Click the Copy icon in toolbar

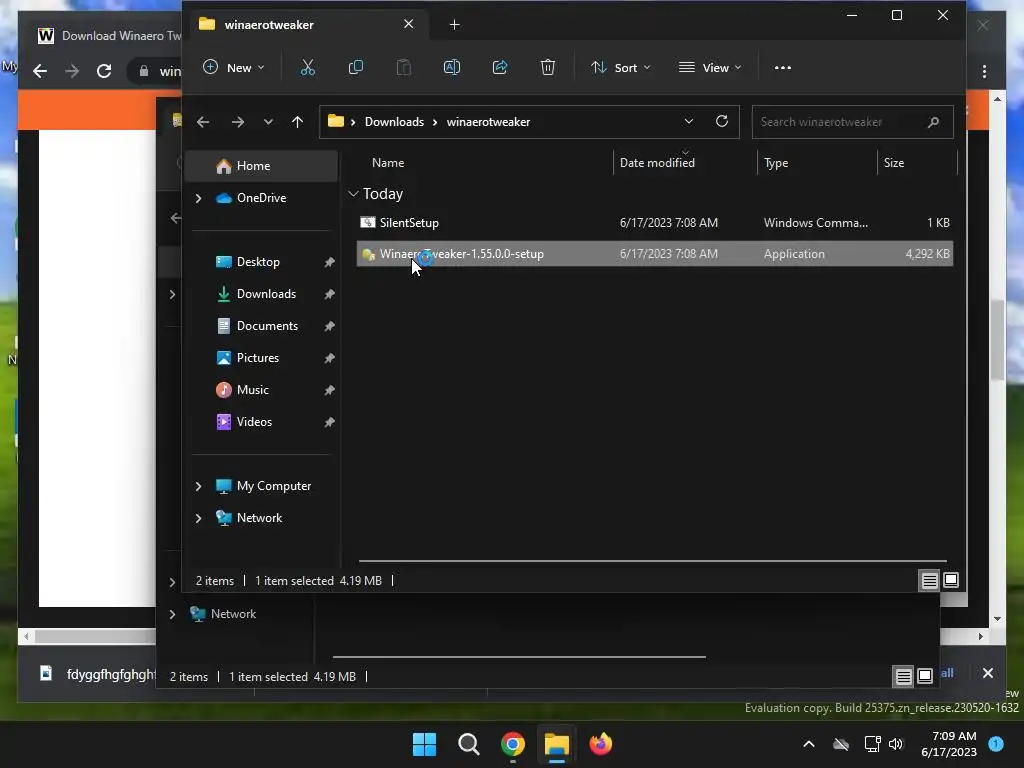(x=356, y=67)
